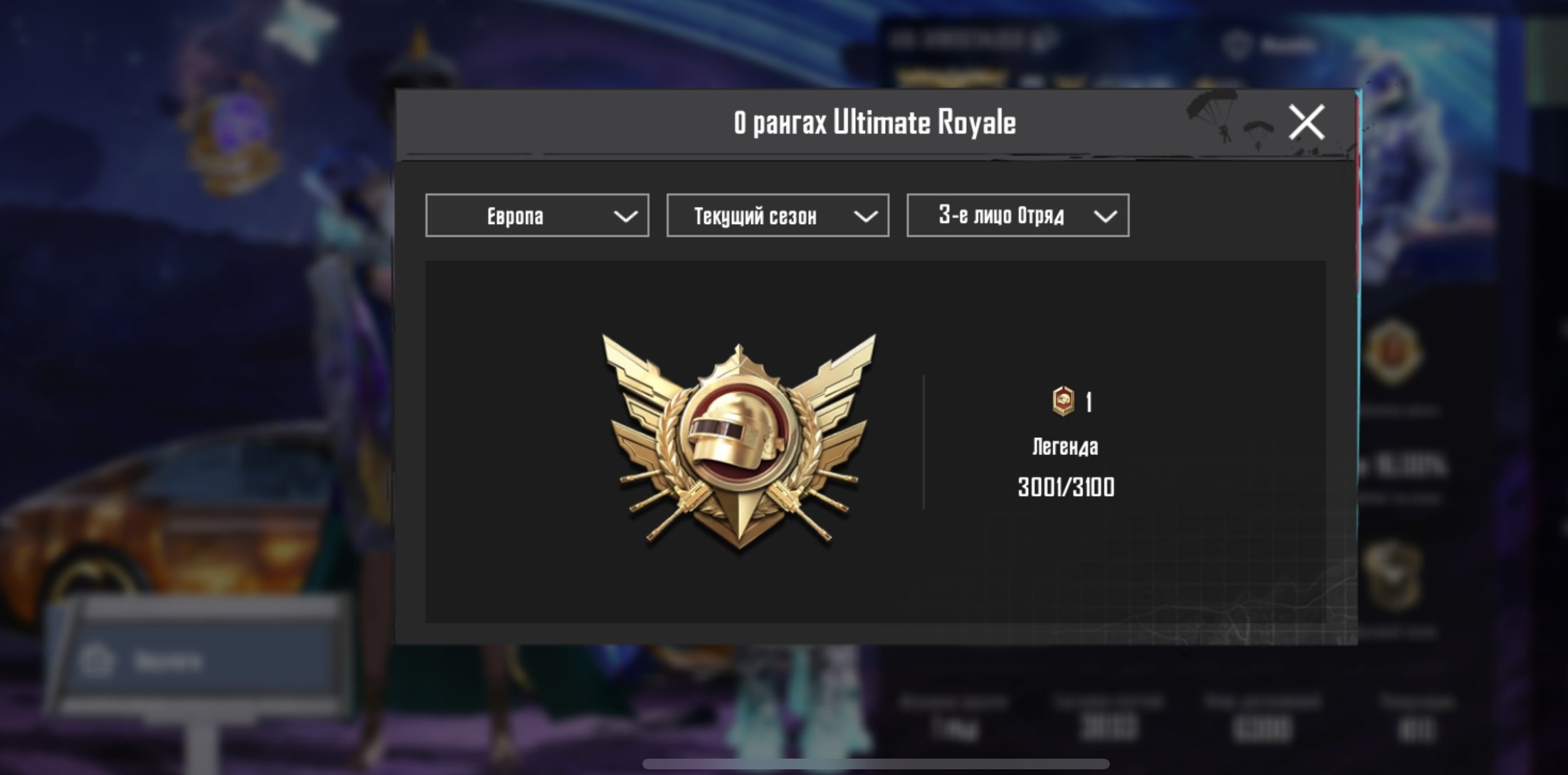Click the golden helmet rank emblem

point(738,441)
